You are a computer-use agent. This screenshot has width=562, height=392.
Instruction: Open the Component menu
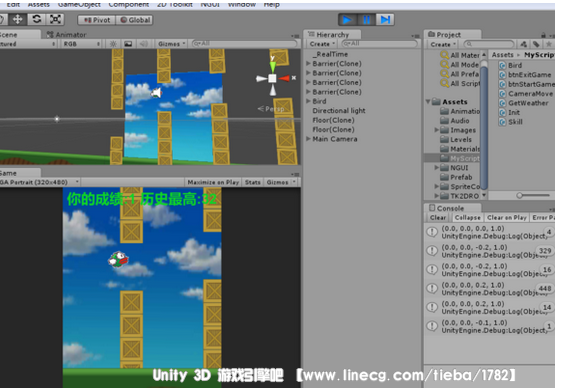tap(128, 4)
